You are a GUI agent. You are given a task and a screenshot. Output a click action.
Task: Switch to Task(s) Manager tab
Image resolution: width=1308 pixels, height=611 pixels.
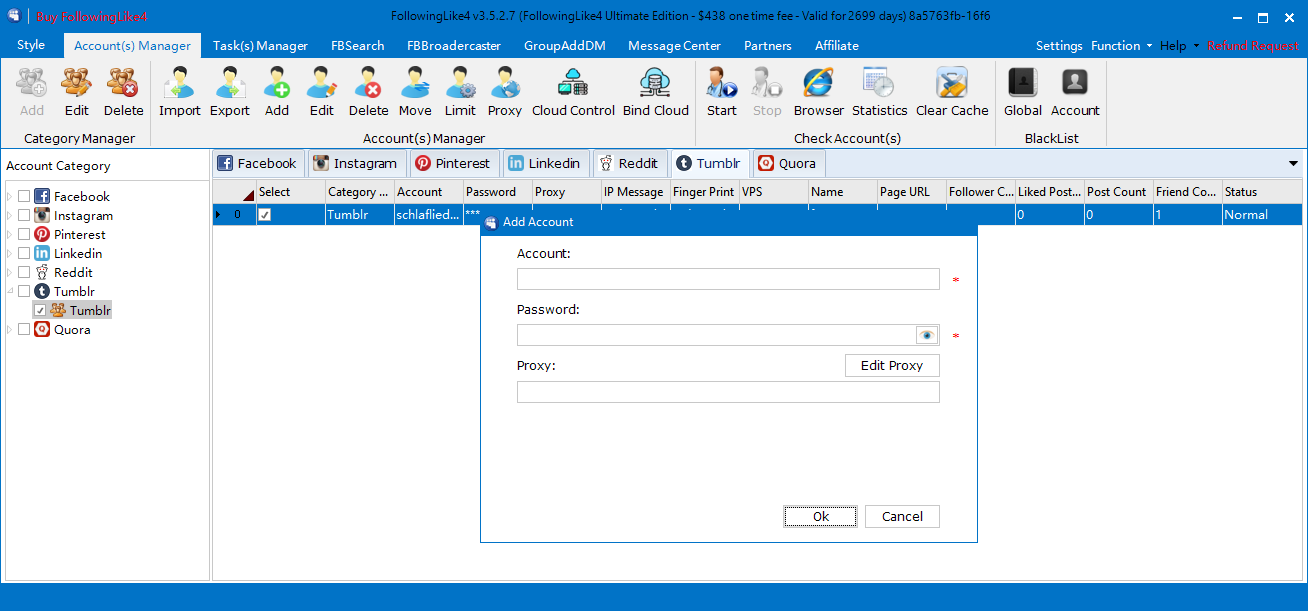[260, 46]
